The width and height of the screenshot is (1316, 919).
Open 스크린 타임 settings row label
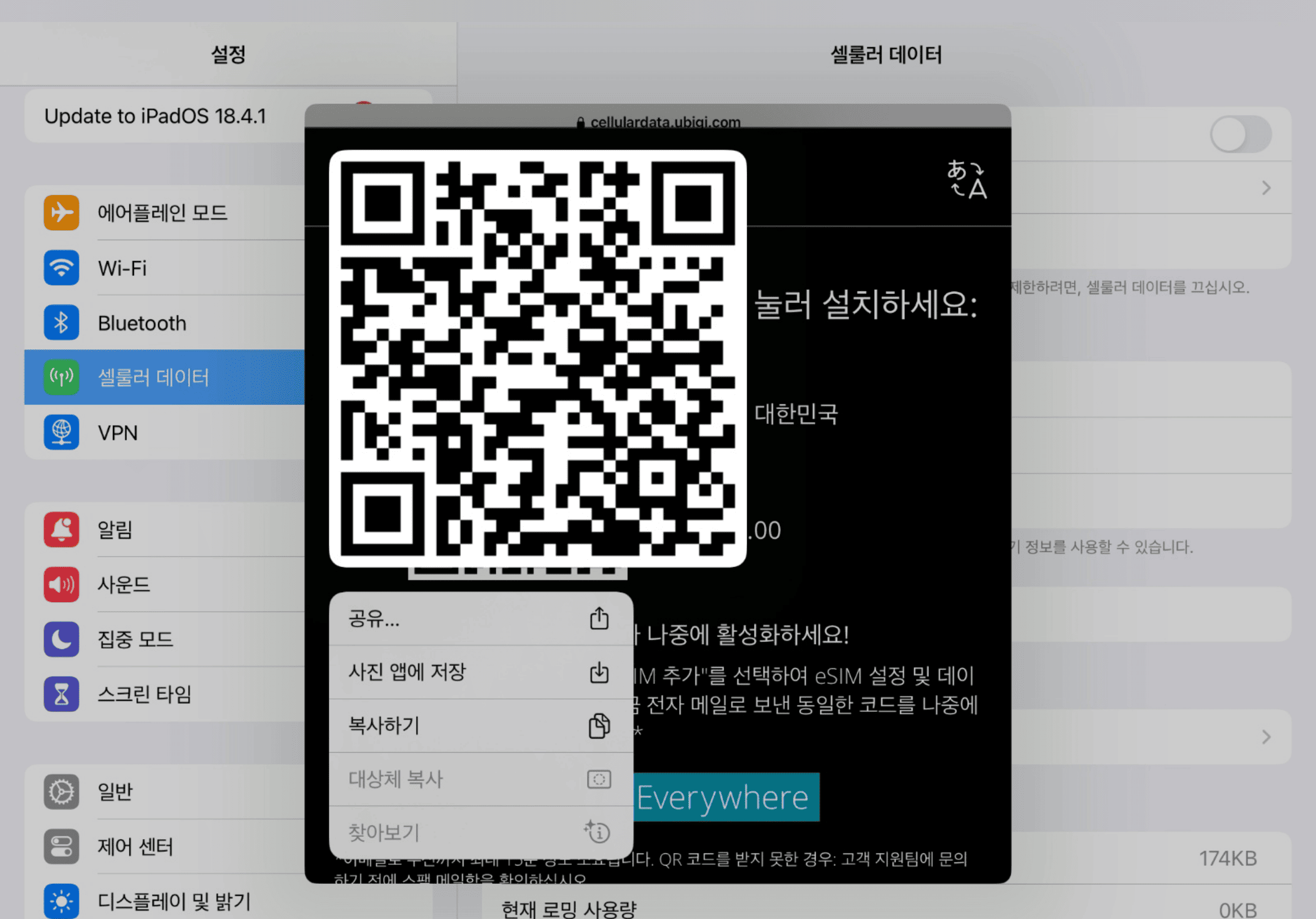[144, 694]
